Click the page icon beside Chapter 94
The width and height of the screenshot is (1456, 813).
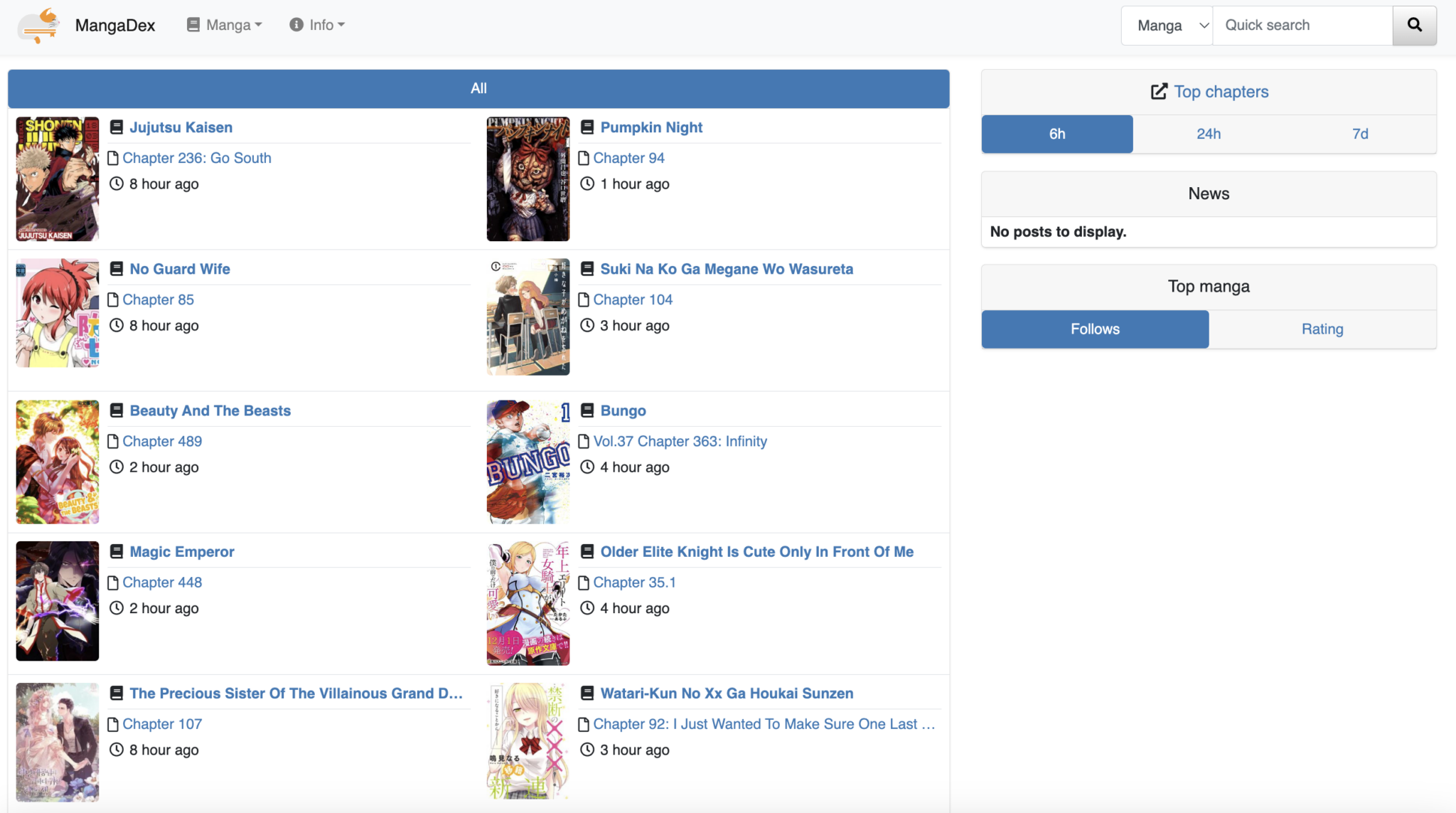point(584,158)
